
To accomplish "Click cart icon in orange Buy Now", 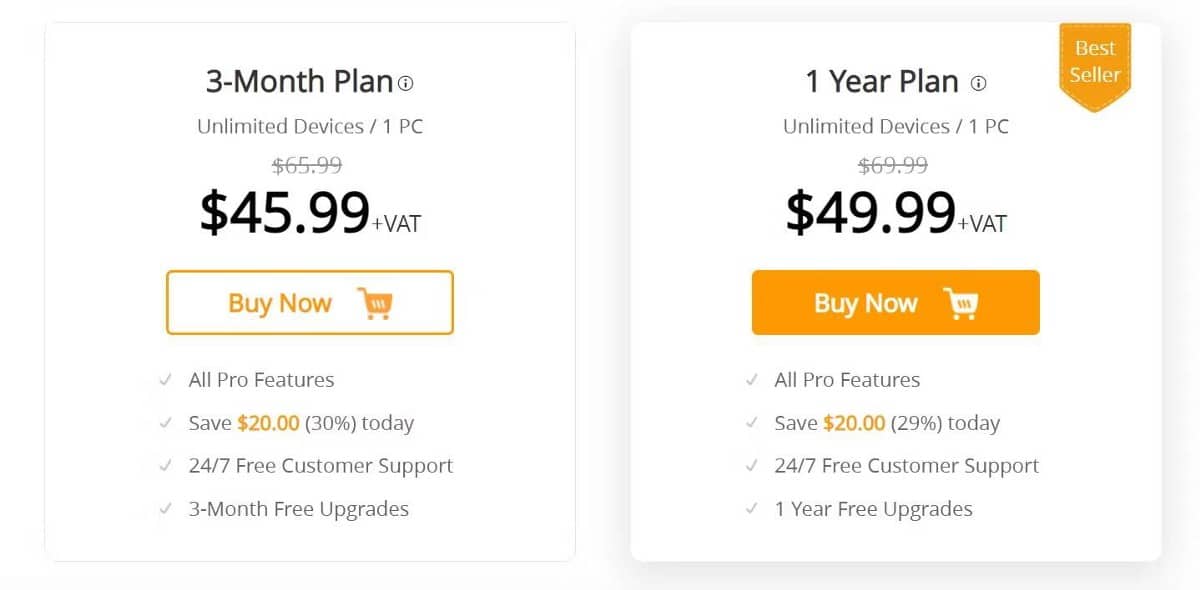I will click(961, 303).
